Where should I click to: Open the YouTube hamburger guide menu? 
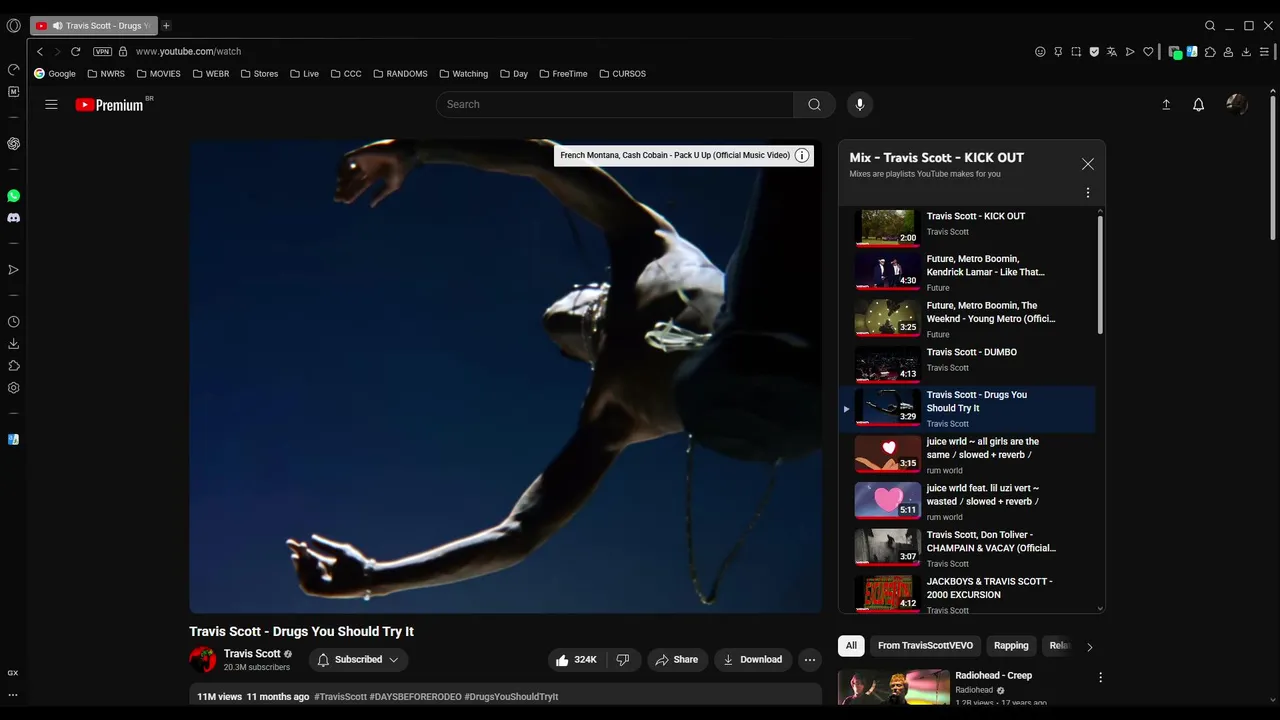pyautogui.click(x=51, y=104)
